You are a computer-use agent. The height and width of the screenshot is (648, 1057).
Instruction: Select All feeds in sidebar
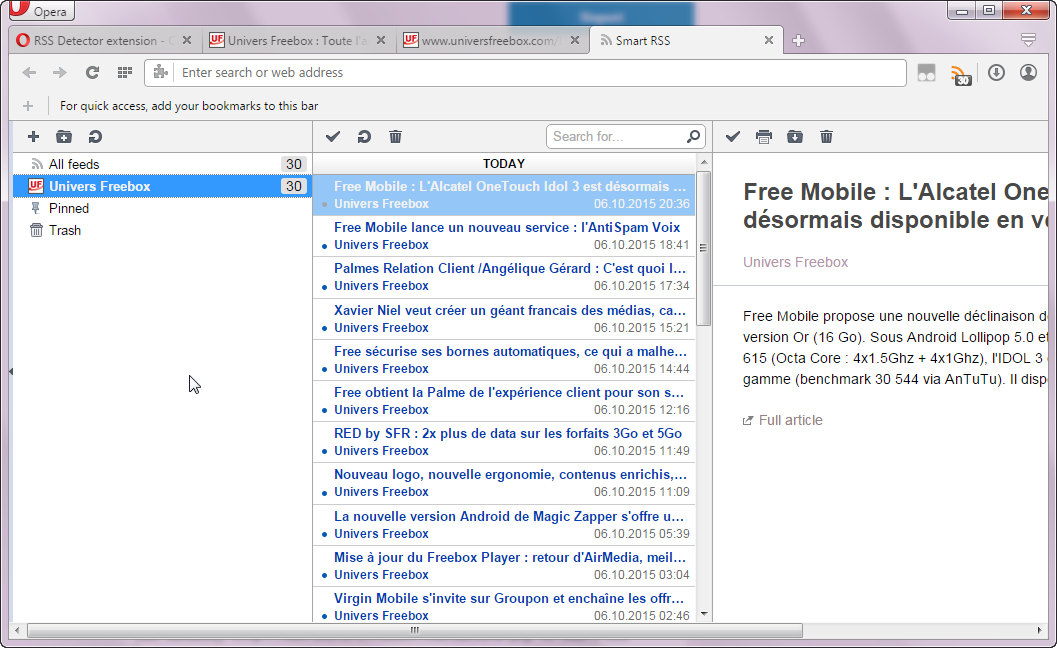[162, 164]
